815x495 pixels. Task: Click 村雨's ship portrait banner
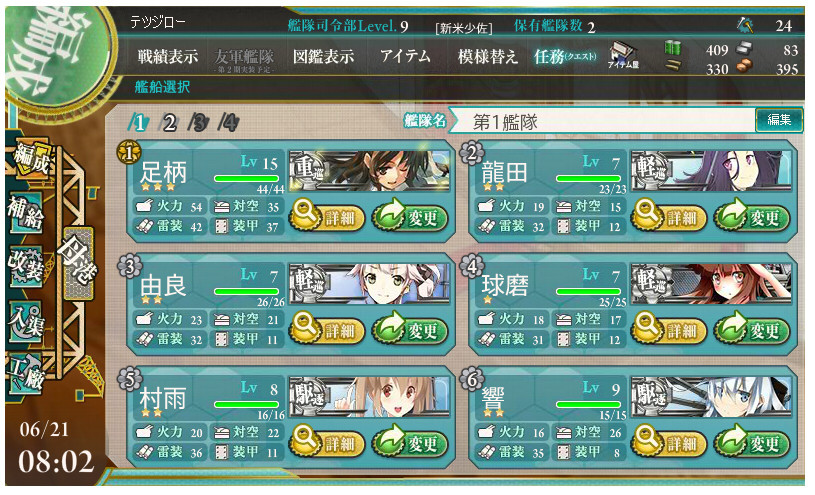pyautogui.click(x=370, y=397)
